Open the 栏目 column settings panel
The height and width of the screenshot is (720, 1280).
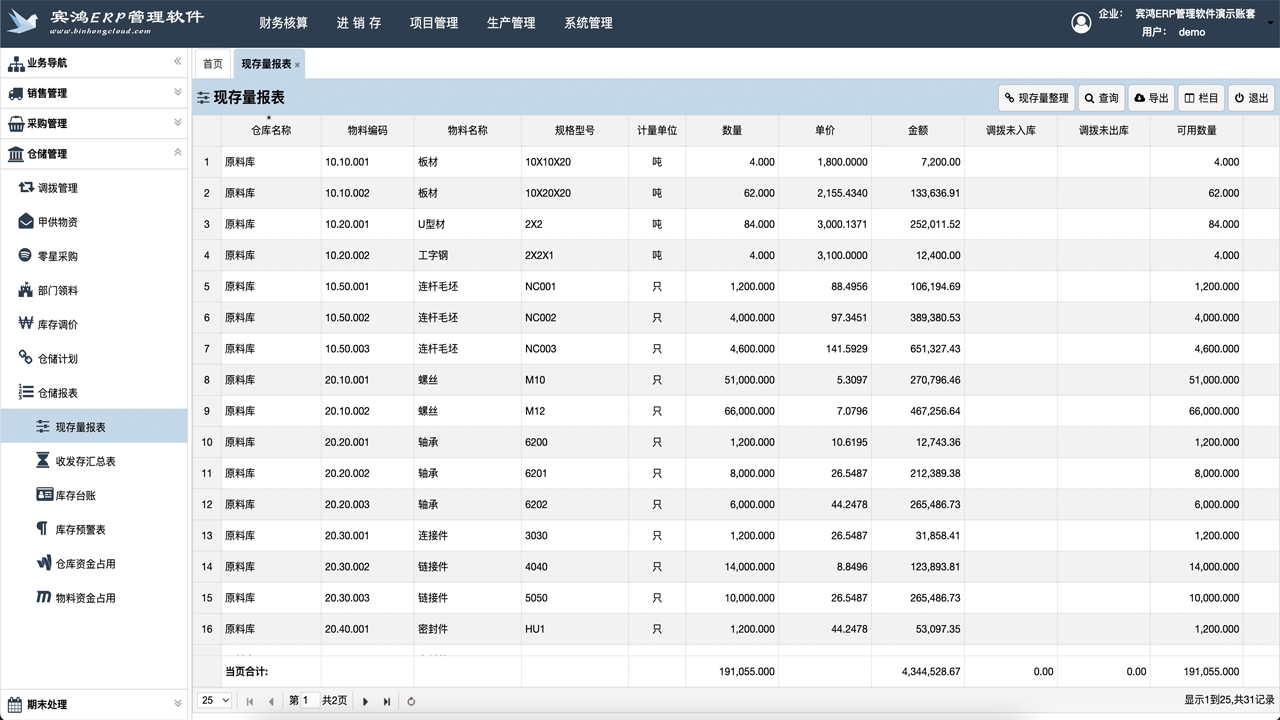pyautogui.click(x=1200, y=97)
